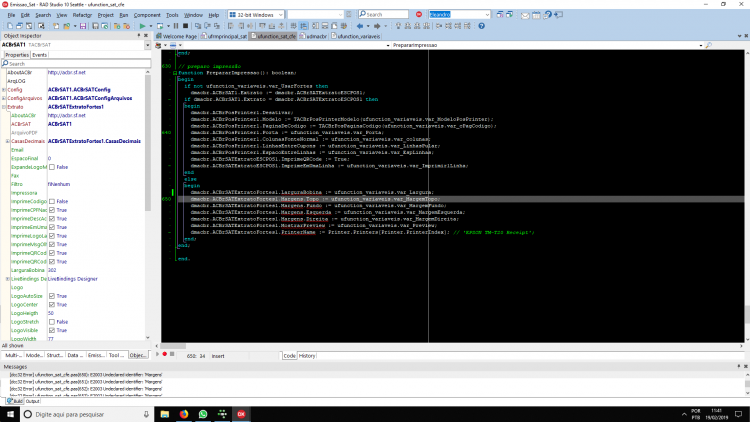This screenshot has width=750, height=422.
Task: Click the Save All disks icon
Action: tap(96, 26)
